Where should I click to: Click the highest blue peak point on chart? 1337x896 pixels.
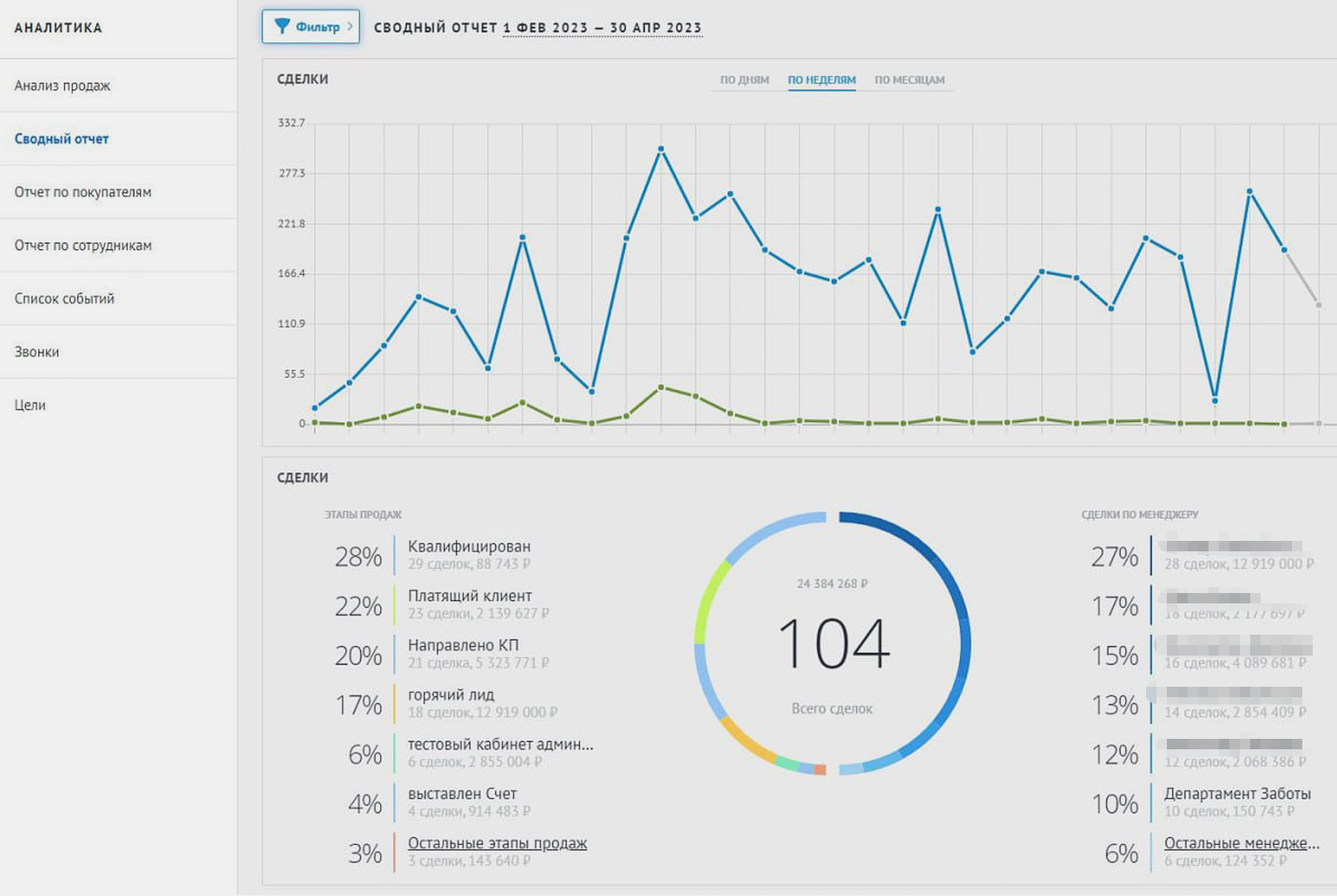point(661,149)
